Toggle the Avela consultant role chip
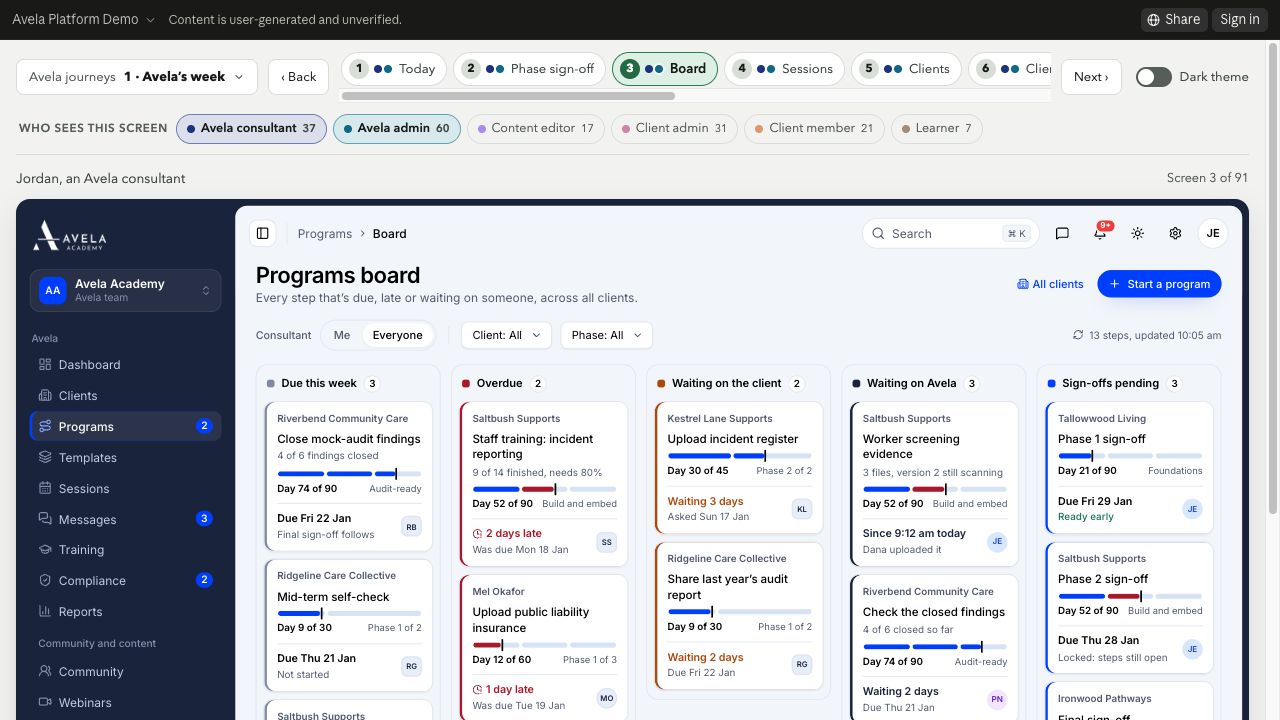Image resolution: width=1280 pixels, height=720 pixels. pos(251,128)
